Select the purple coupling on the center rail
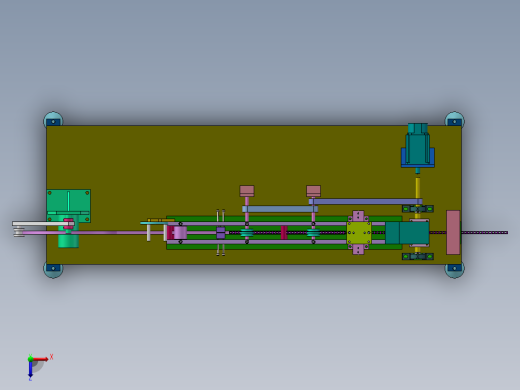520x390 pixels. click(x=221, y=233)
